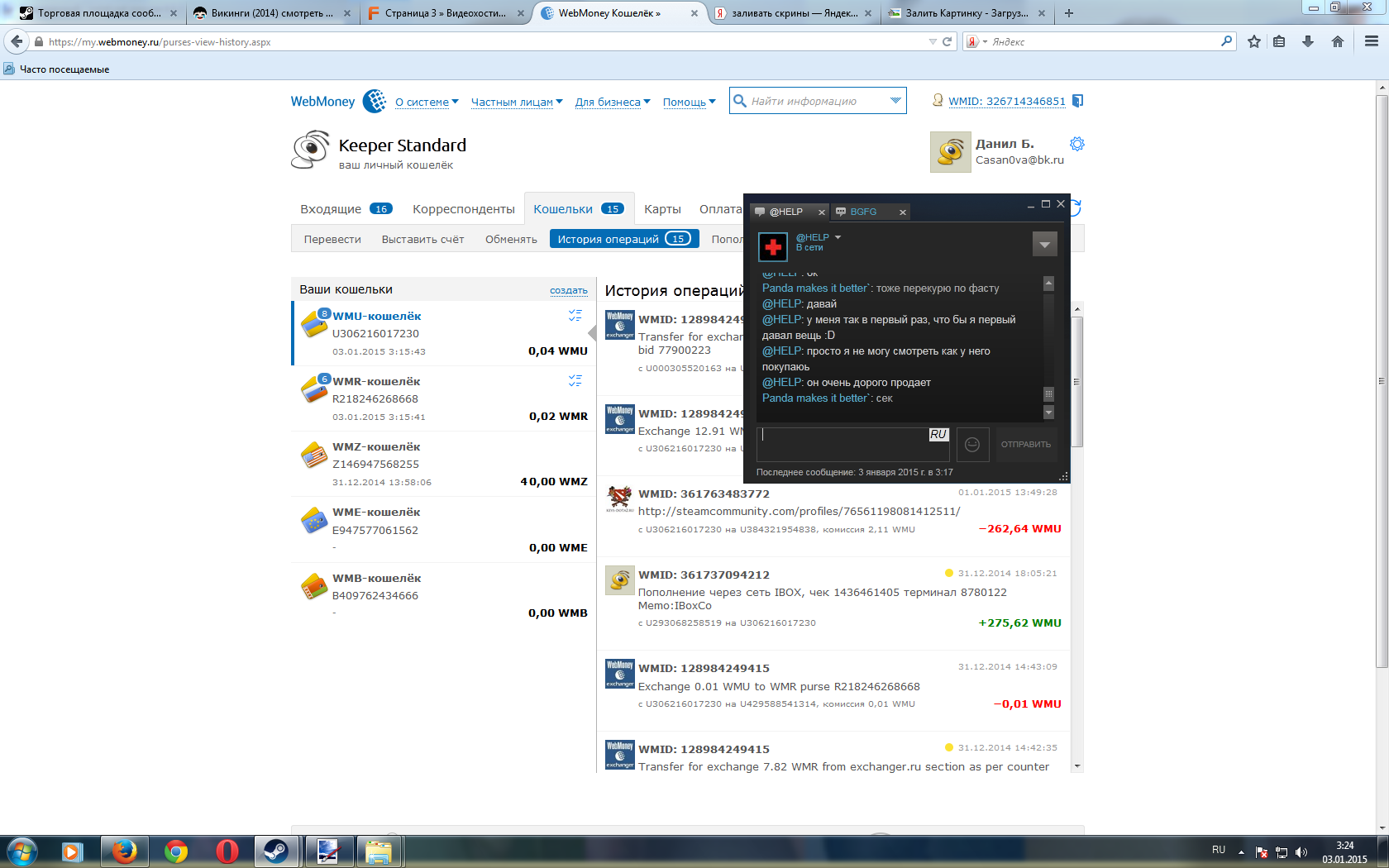The image size is (1389, 868).
Task: Open the WMID: 326714346851 link
Action: 1007,101
